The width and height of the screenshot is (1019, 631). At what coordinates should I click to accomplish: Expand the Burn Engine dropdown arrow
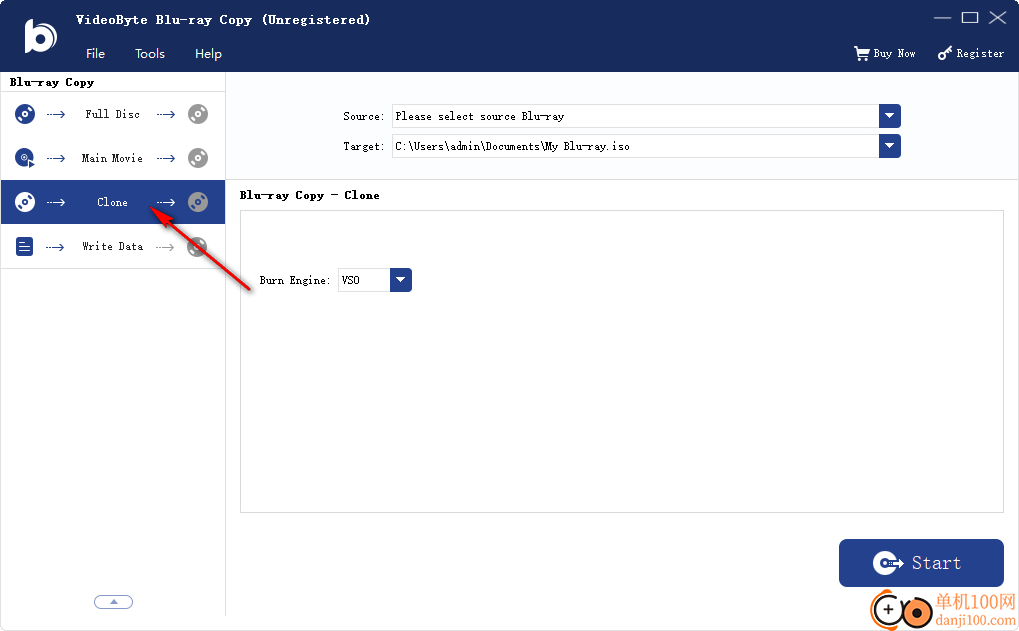click(401, 280)
